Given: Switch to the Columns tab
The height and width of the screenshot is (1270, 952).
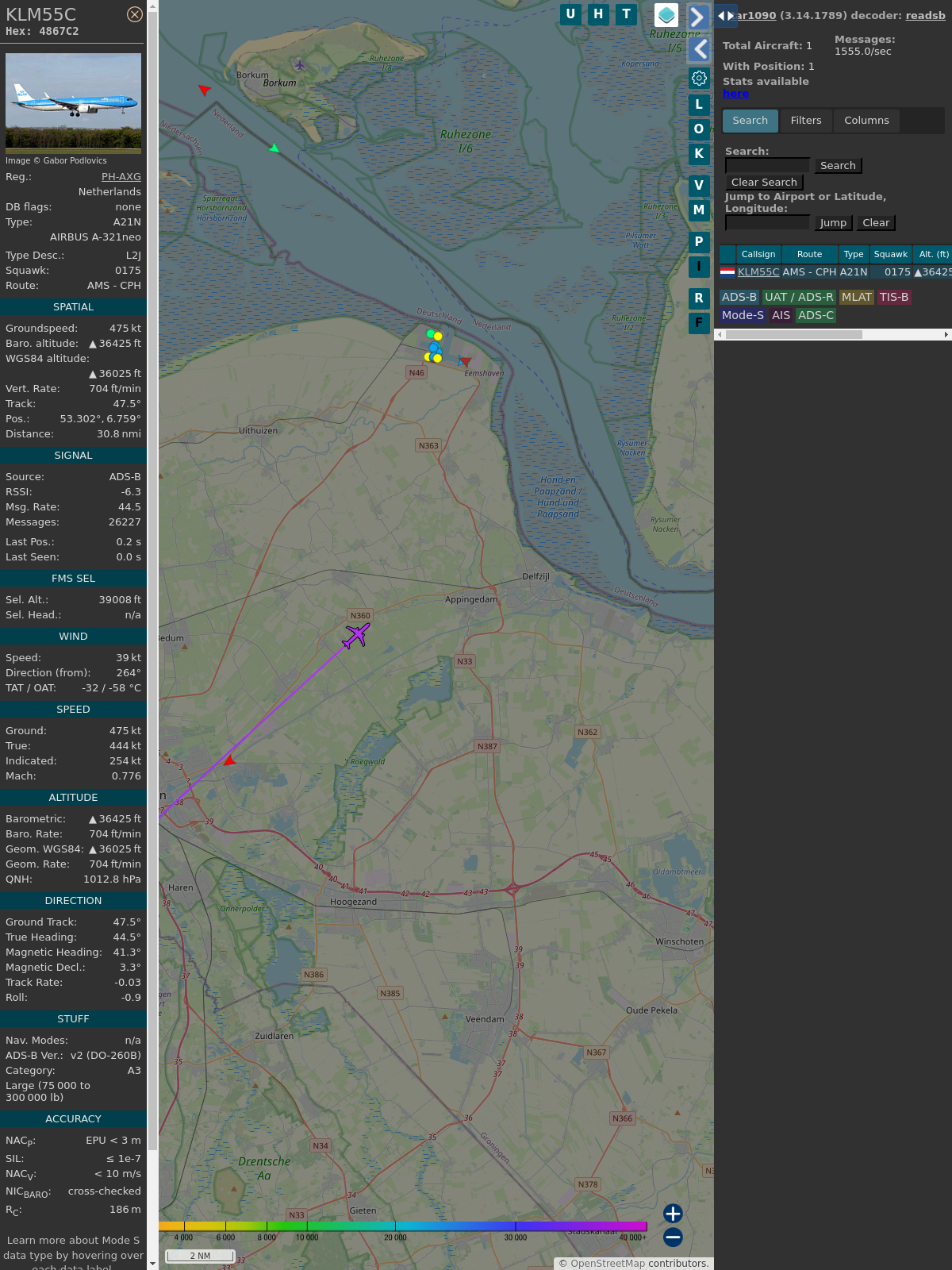Looking at the screenshot, I should coord(866,121).
